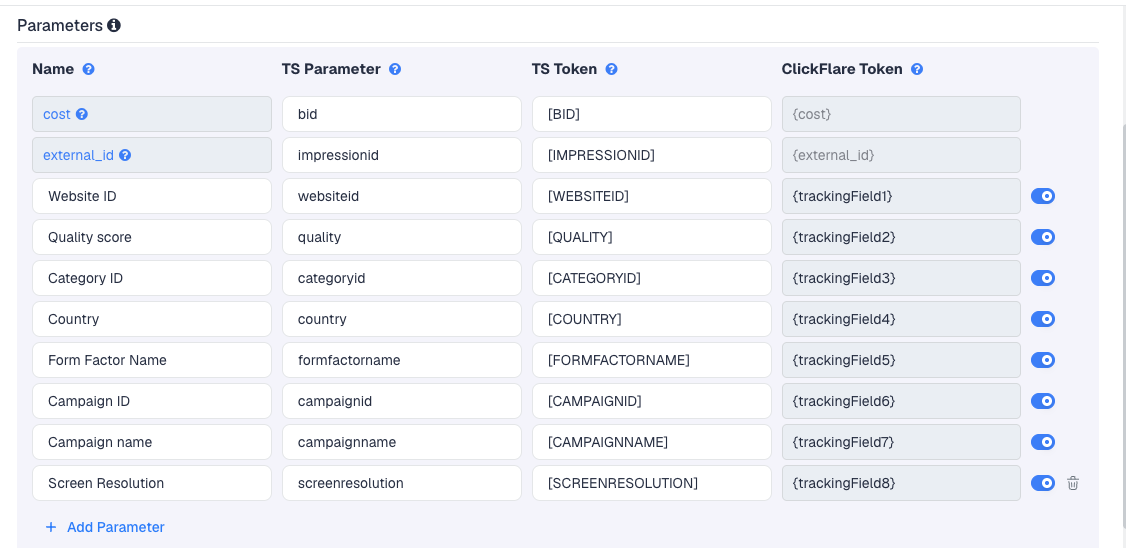1126x548 pixels.
Task: Click the help icon beside TS Parameter header
Action: [395, 69]
